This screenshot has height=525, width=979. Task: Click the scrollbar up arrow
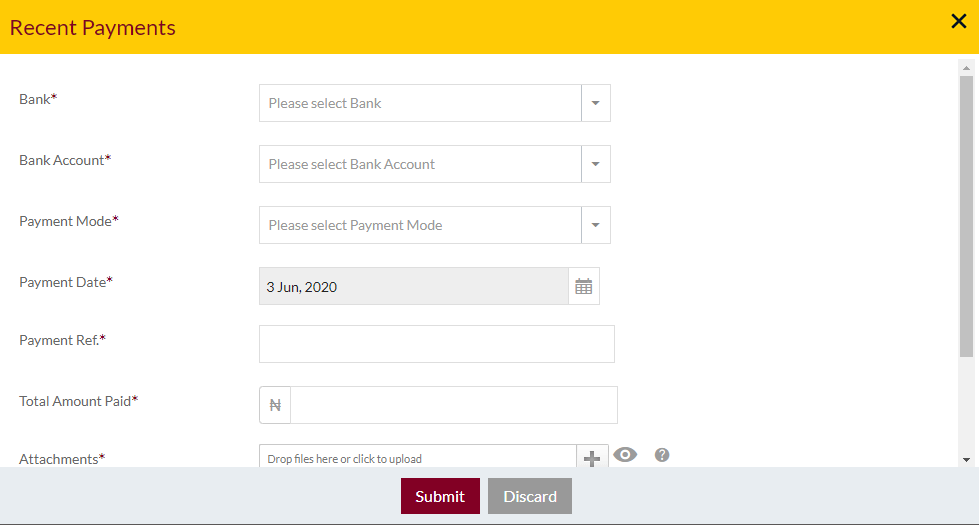click(967, 67)
